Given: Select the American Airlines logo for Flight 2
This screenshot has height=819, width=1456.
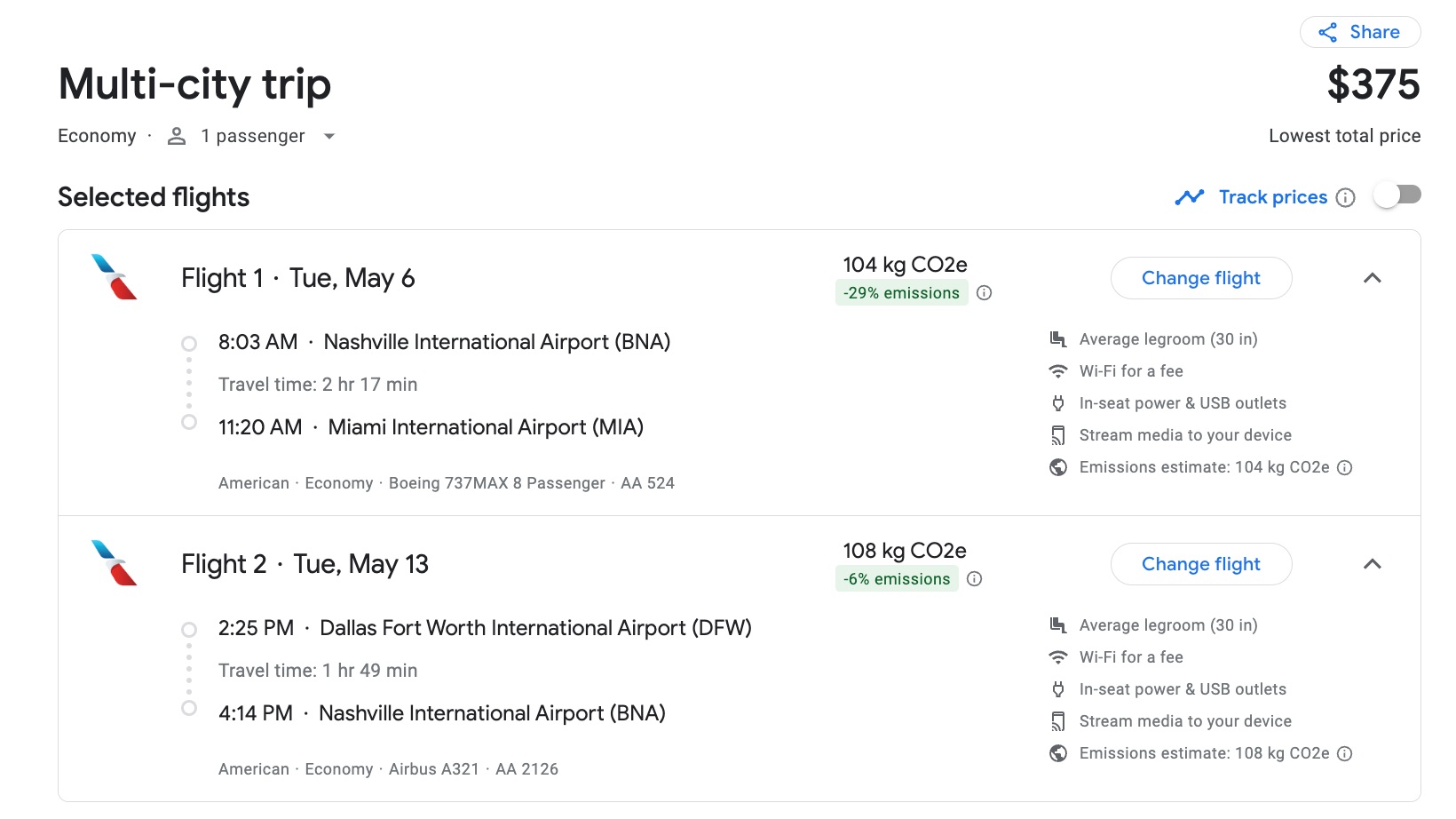Looking at the screenshot, I should point(113,564).
